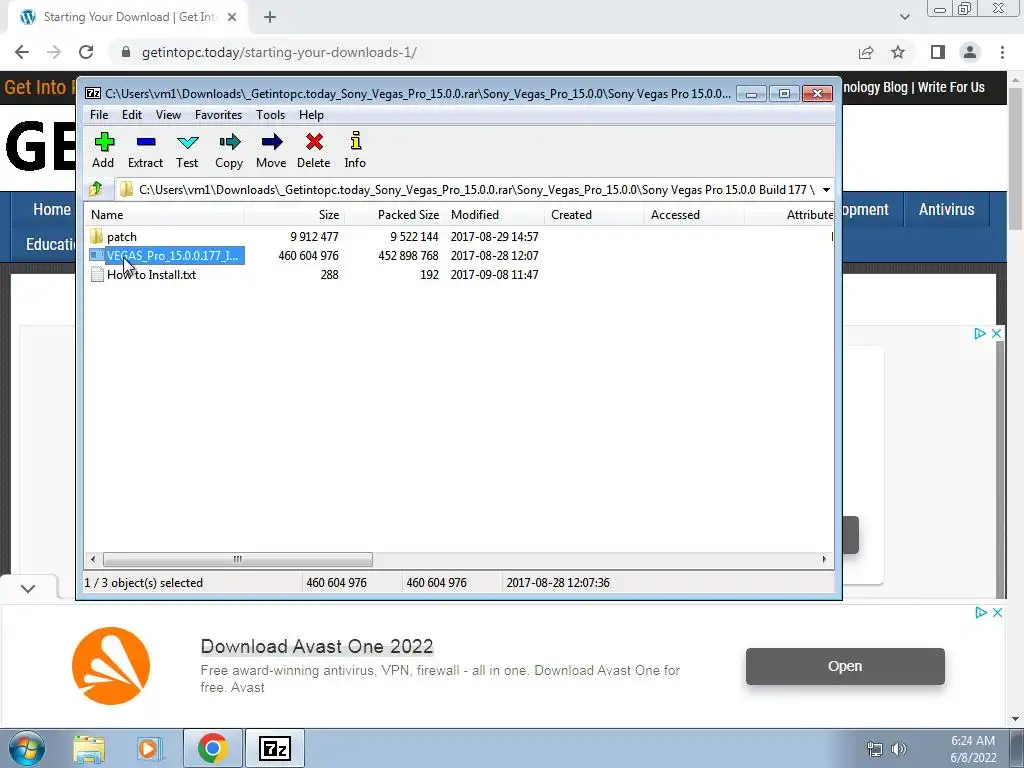Open the Chrome profile avatar
Image resolution: width=1024 pixels, height=768 pixels.
tap(970, 52)
